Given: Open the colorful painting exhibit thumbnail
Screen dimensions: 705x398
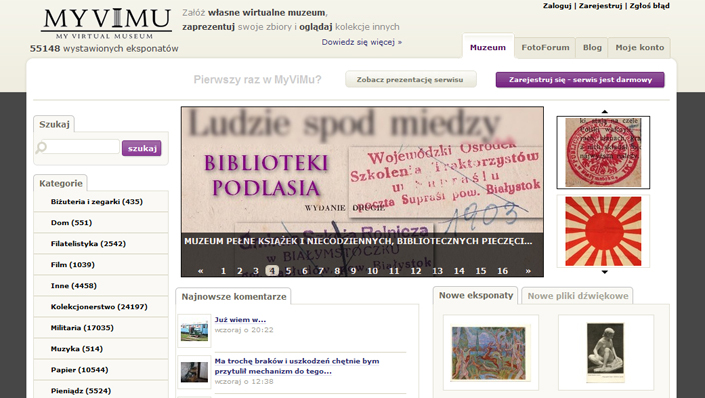Looking at the screenshot, I should click(491, 353).
